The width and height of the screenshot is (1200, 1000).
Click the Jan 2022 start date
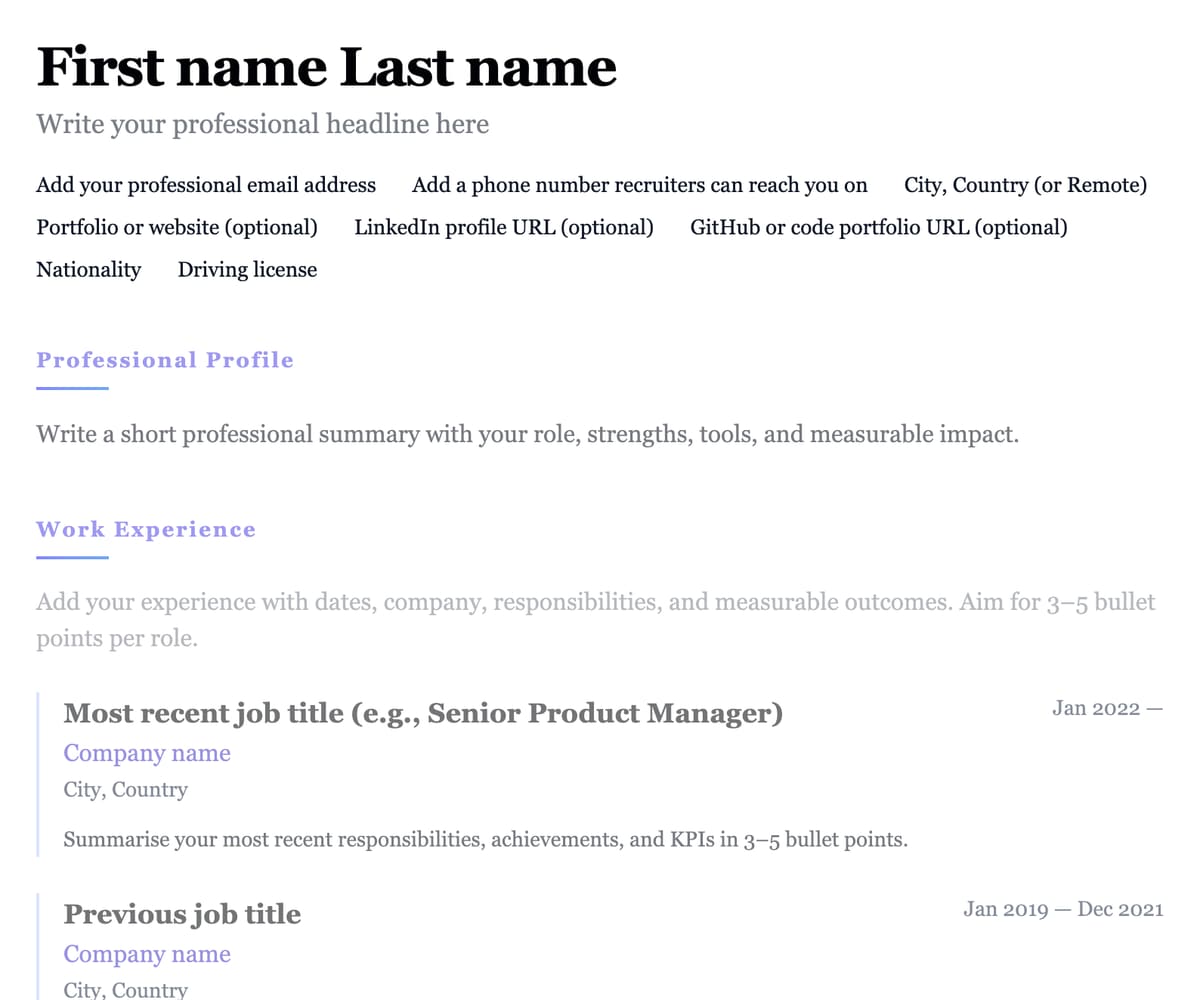tap(1096, 709)
